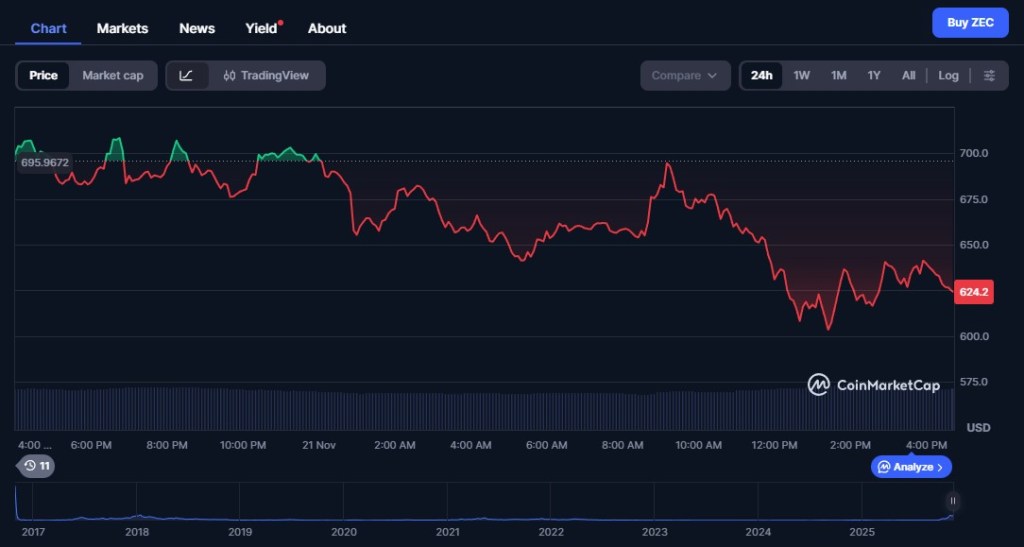This screenshot has width=1024, height=547.
Task: Switch to TradingView candlestick view
Action: [267, 75]
